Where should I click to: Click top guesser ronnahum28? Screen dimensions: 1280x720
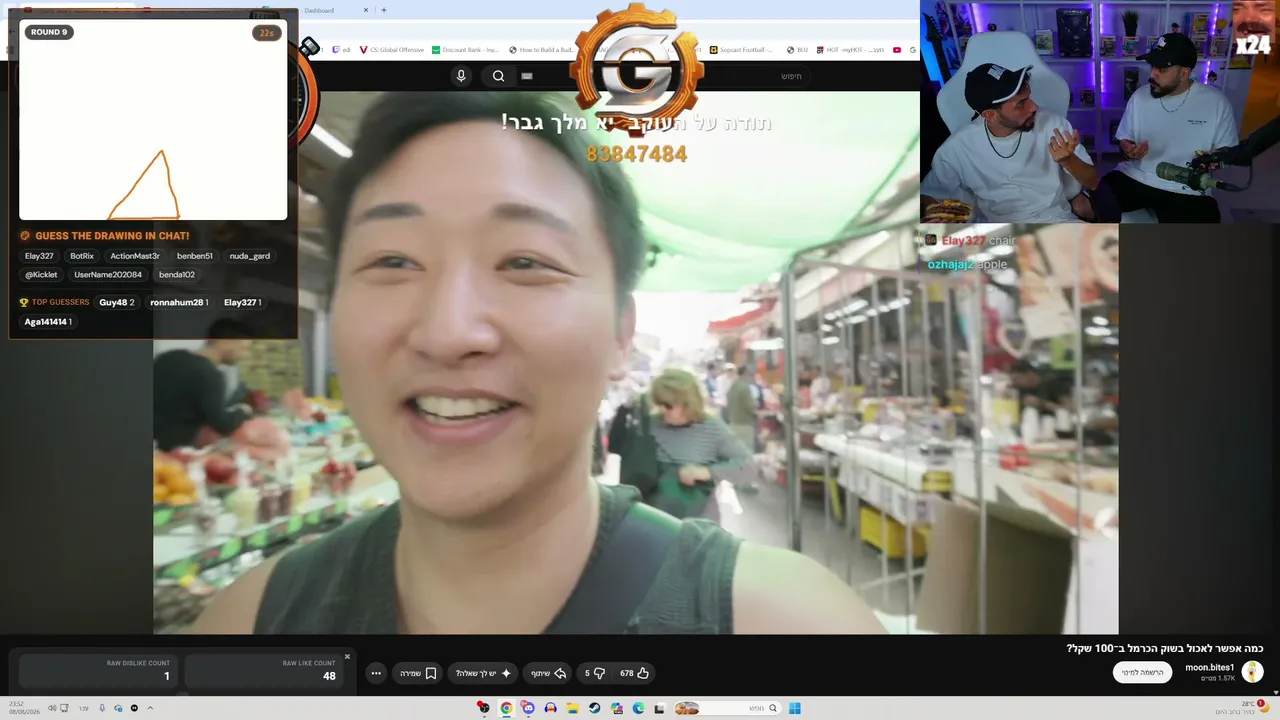pyautogui.click(x=179, y=302)
